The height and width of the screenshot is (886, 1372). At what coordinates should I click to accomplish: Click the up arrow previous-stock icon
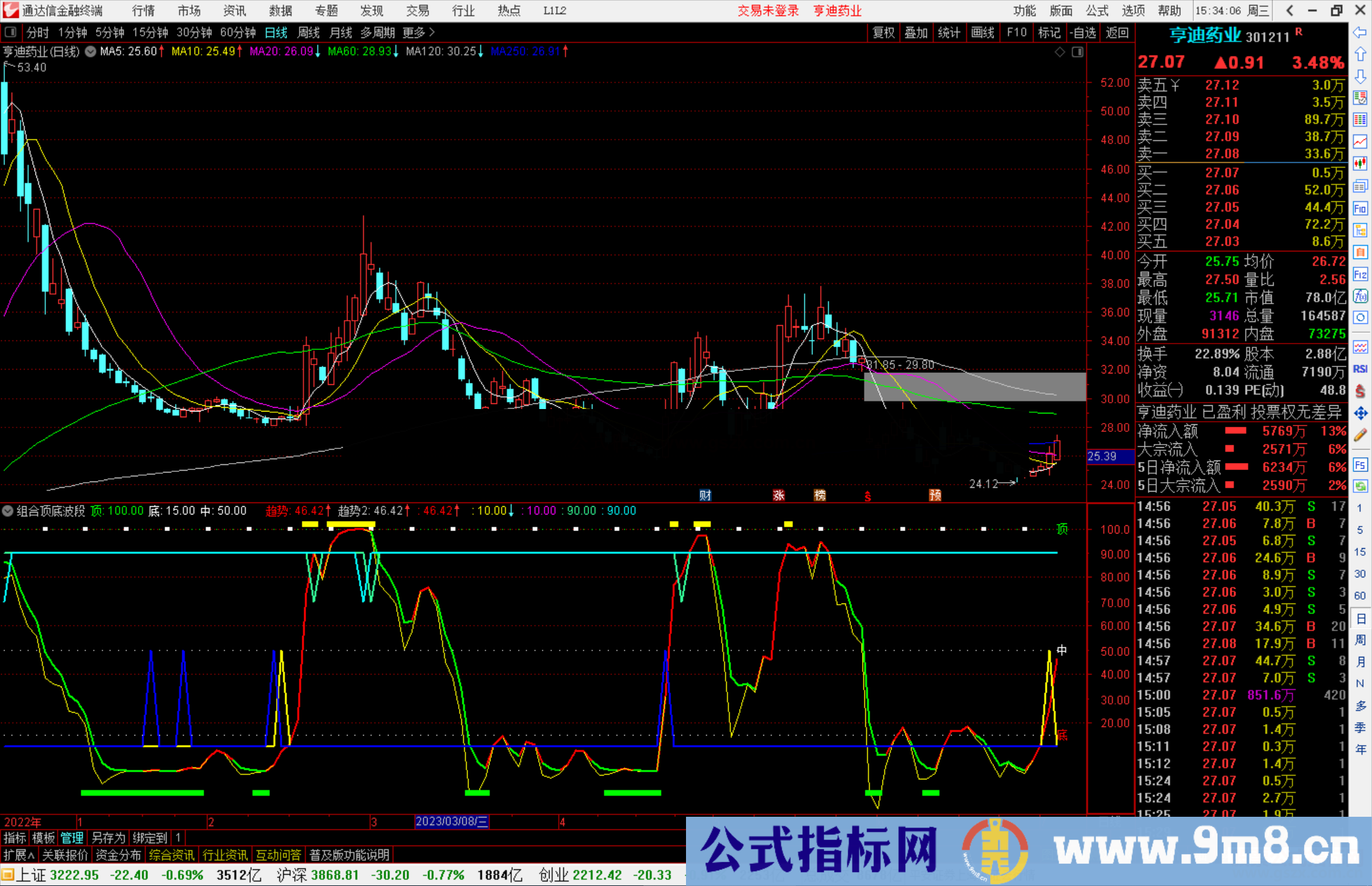point(1361,54)
